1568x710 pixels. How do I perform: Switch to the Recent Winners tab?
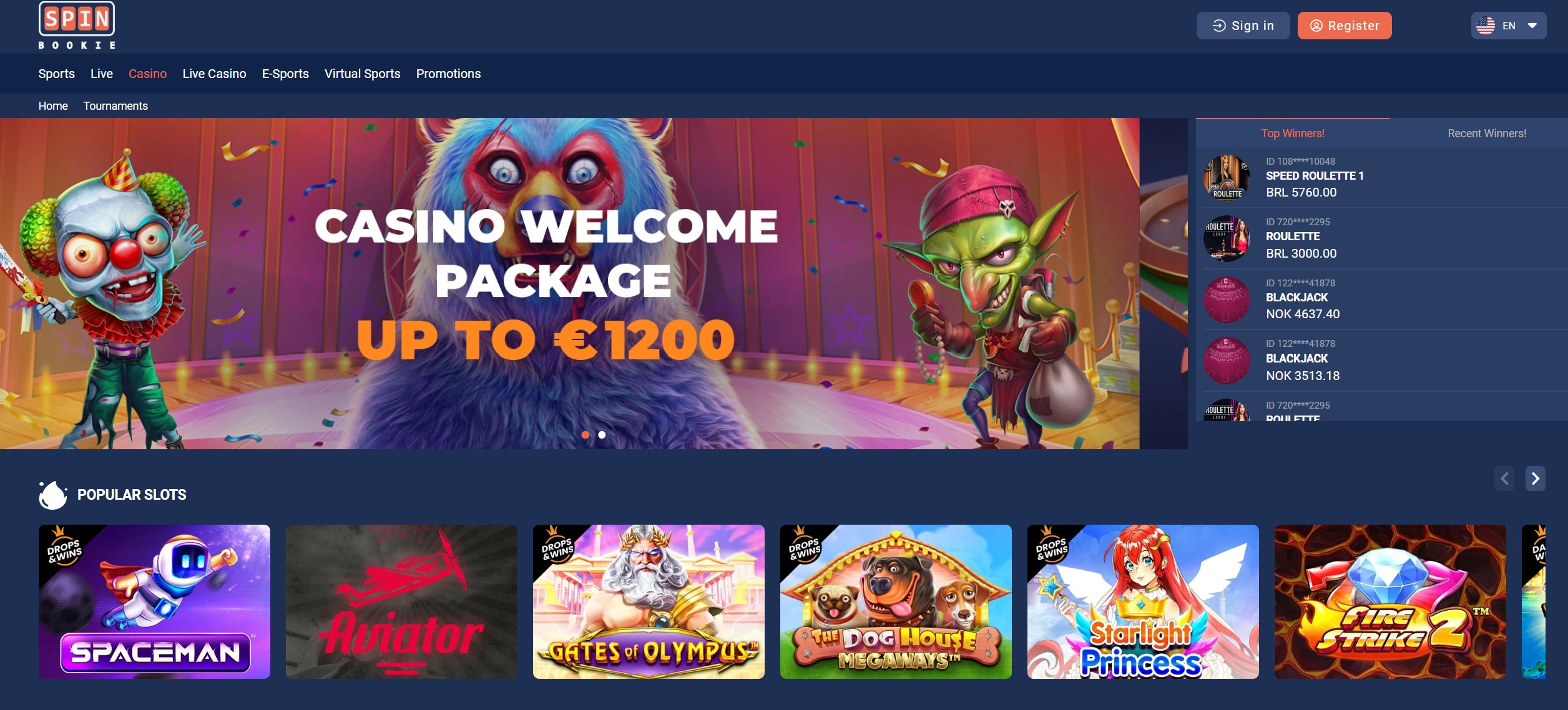(1486, 133)
